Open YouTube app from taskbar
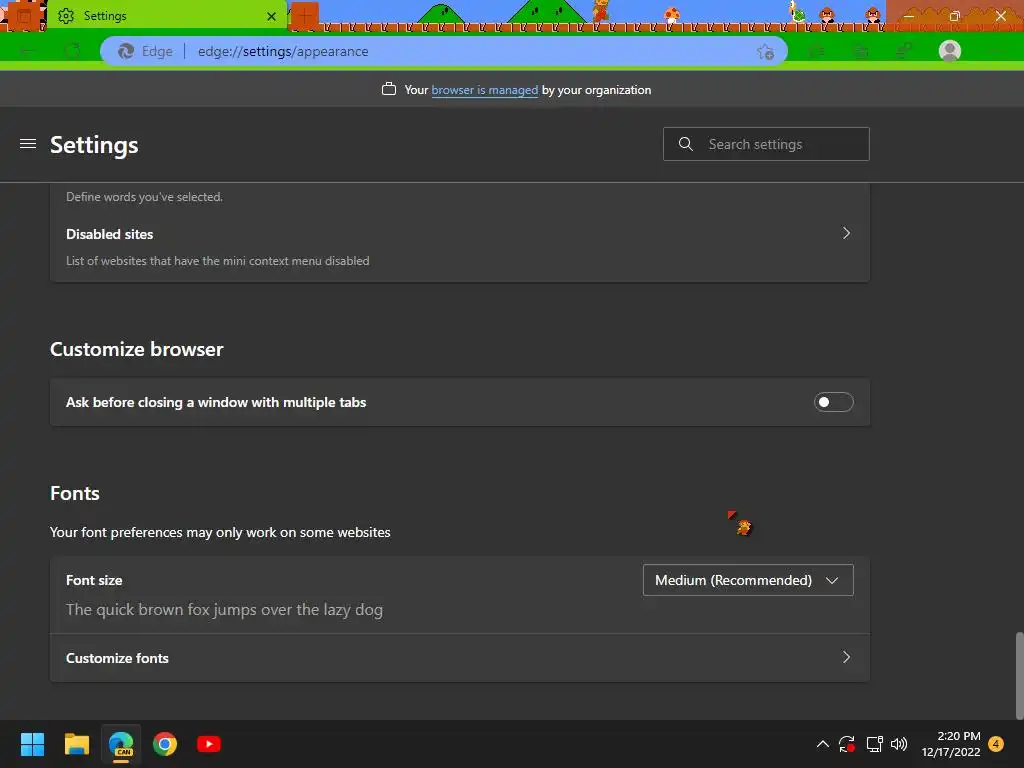1024x768 pixels. (x=209, y=744)
